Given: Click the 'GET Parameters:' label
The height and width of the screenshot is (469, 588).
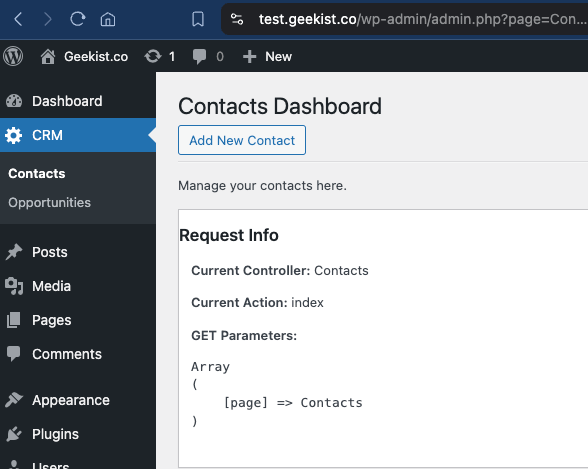Looking at the screenshot, I should point(244,336).
